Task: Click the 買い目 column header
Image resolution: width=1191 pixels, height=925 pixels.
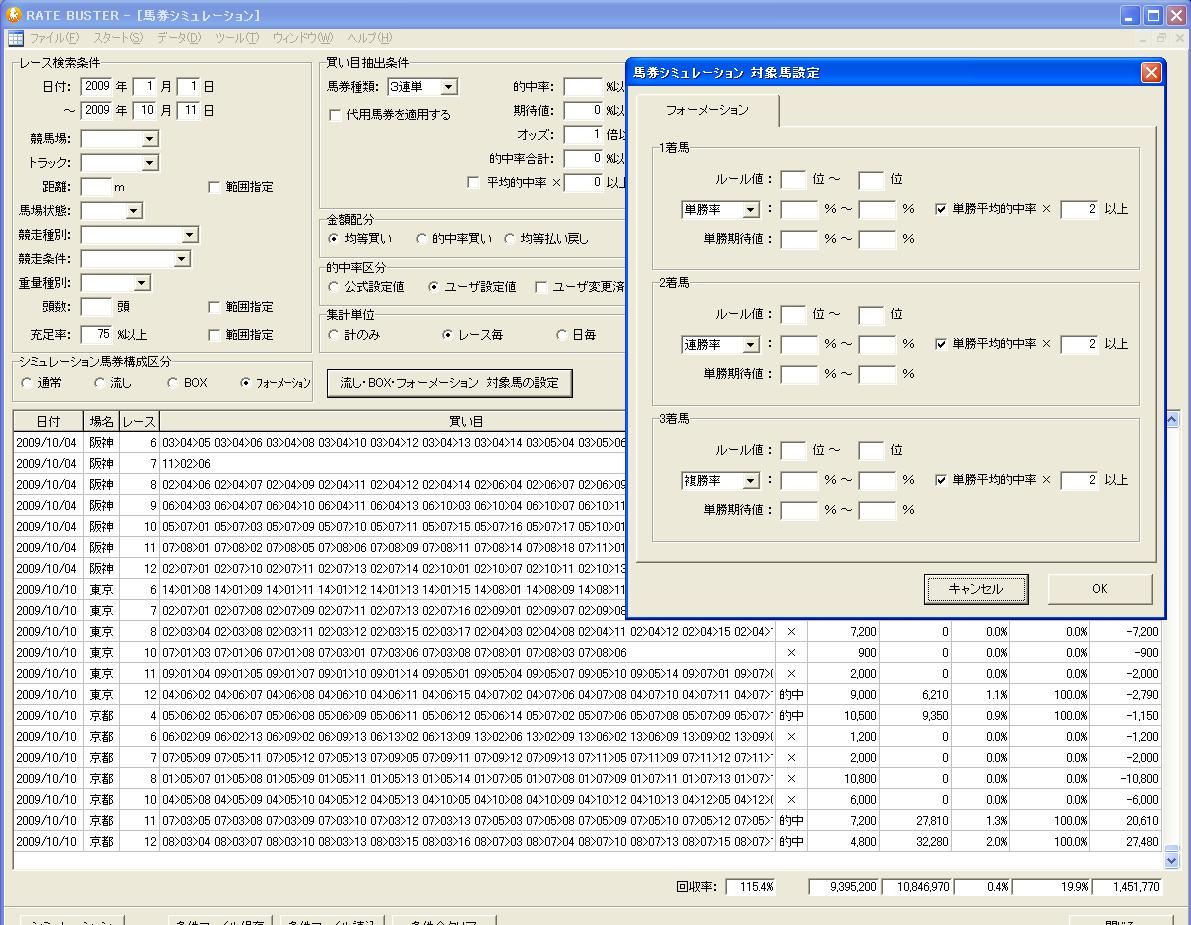Action: coord(466,421)
